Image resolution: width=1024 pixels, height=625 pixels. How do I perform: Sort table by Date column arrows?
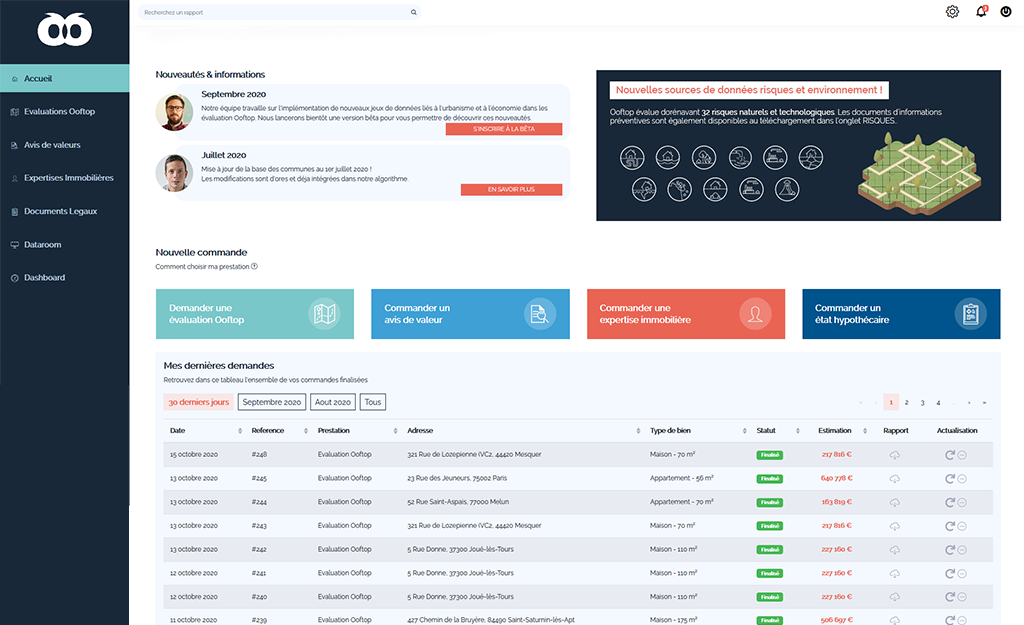pyautogui.click(x=240, y=431)
